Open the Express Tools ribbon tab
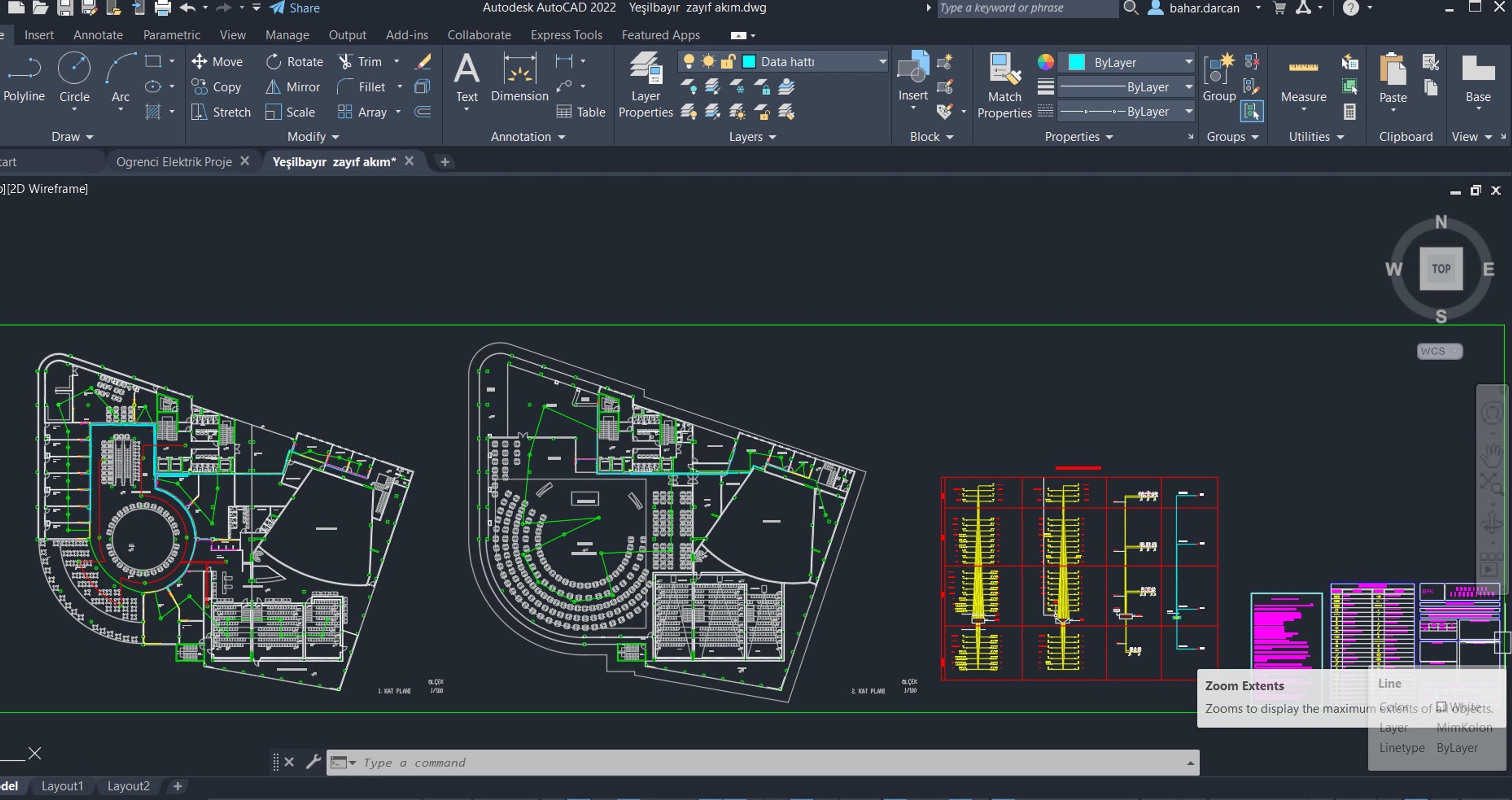 [567, 35]
